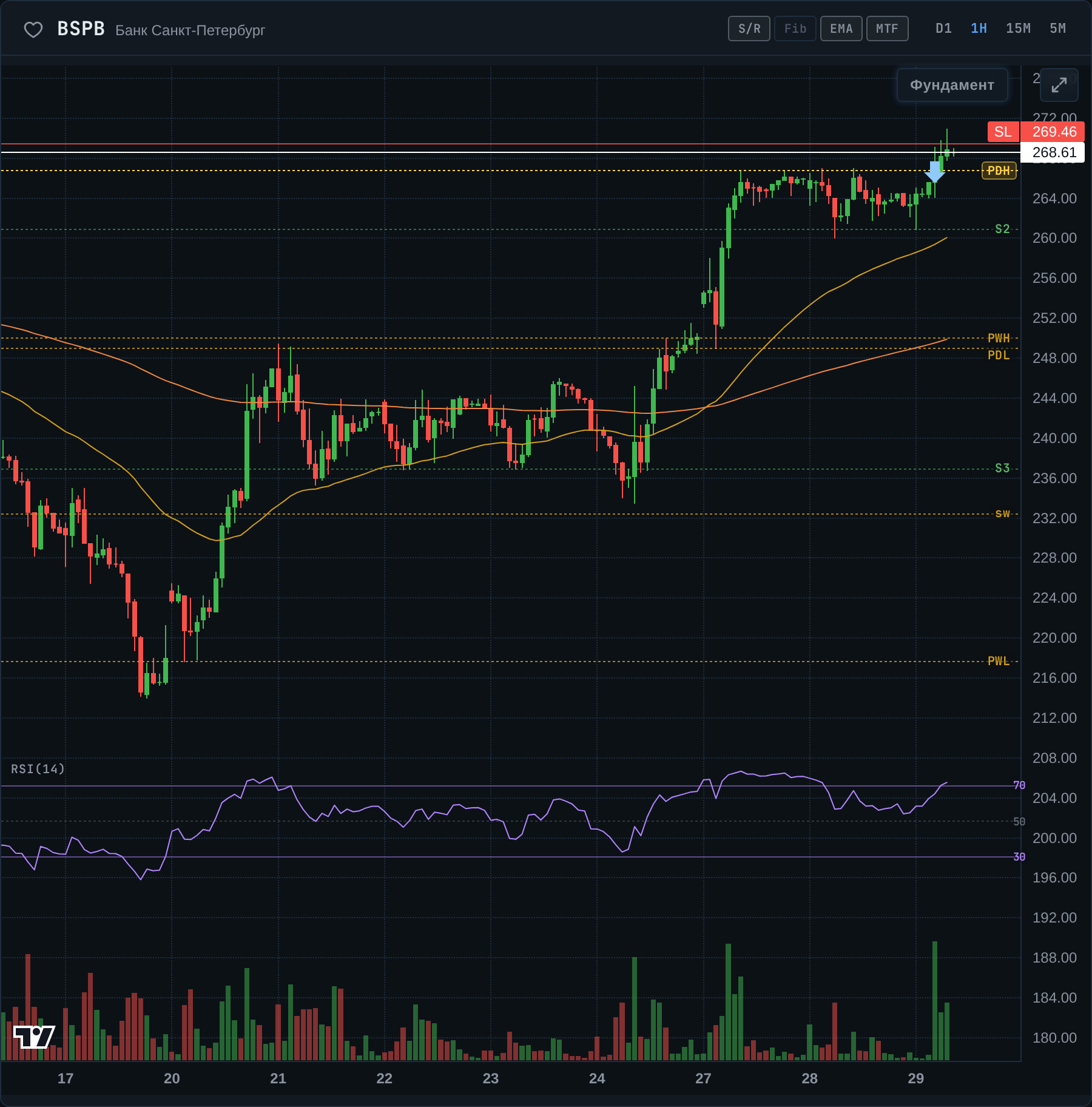Click the TradingView logo on chart
This screenshot has width=1092, height=1107.
coord(34,1037)
